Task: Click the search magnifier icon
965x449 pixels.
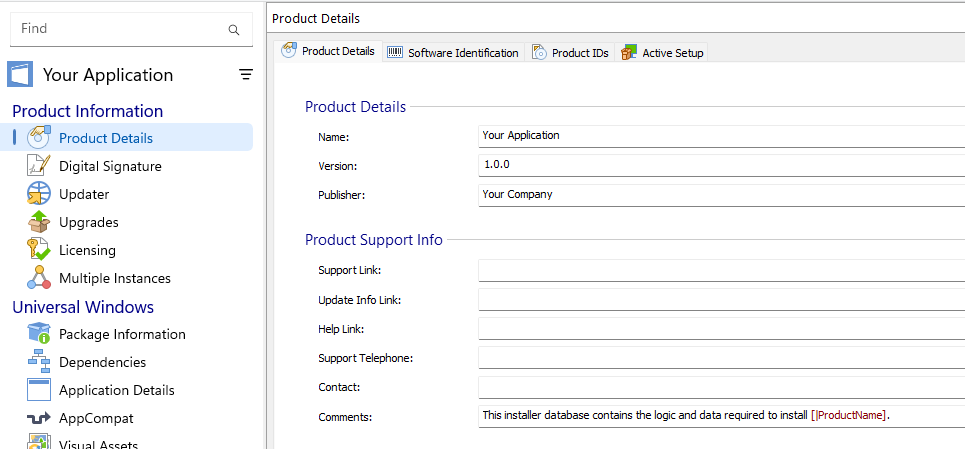Action: pyautogui.click(x=234, y=30)
